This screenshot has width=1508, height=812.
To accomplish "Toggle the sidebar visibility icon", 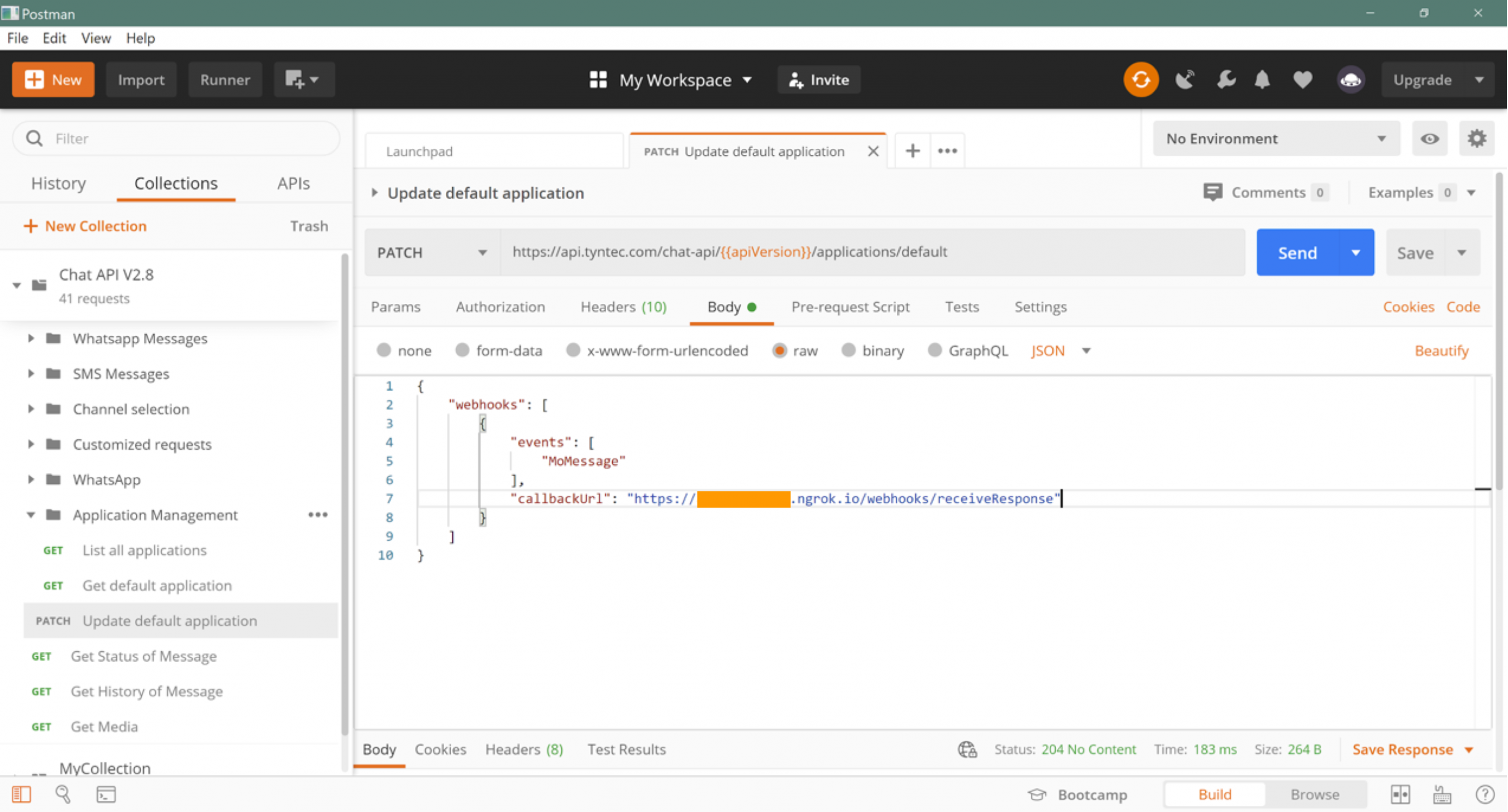I will (x=22, y=794).
